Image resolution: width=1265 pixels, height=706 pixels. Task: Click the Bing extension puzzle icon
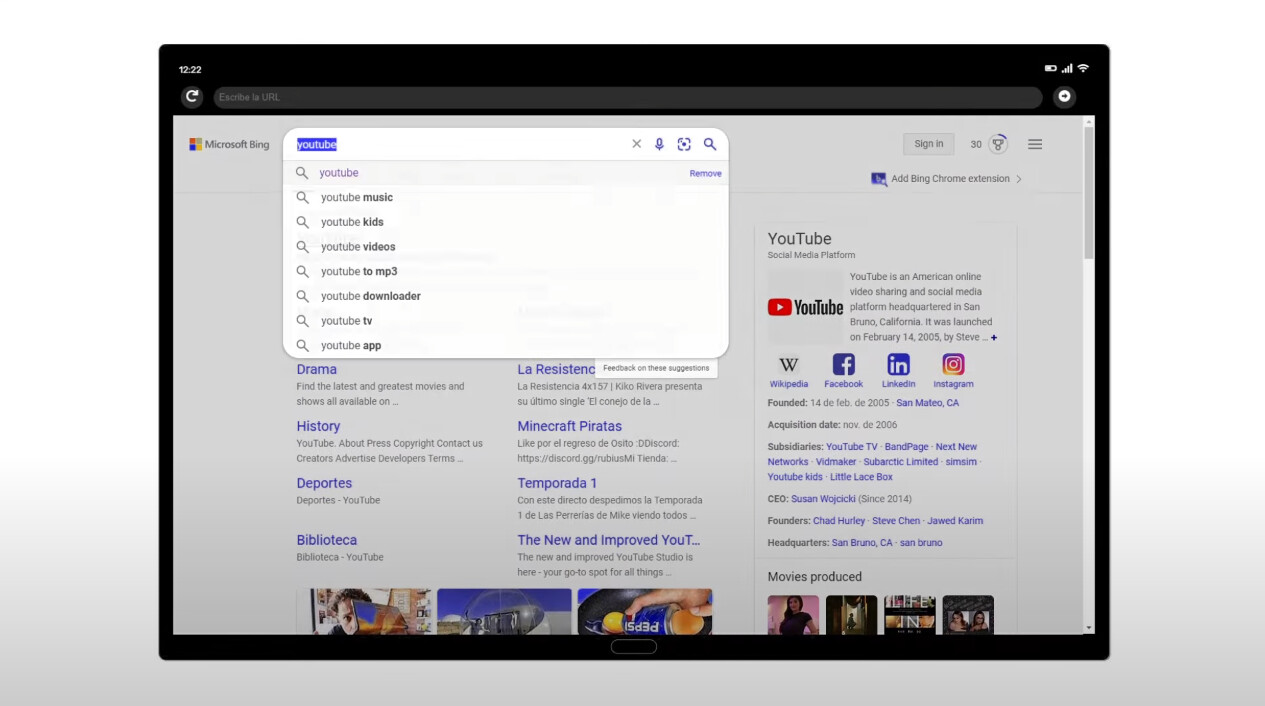(x=878, y=179)
